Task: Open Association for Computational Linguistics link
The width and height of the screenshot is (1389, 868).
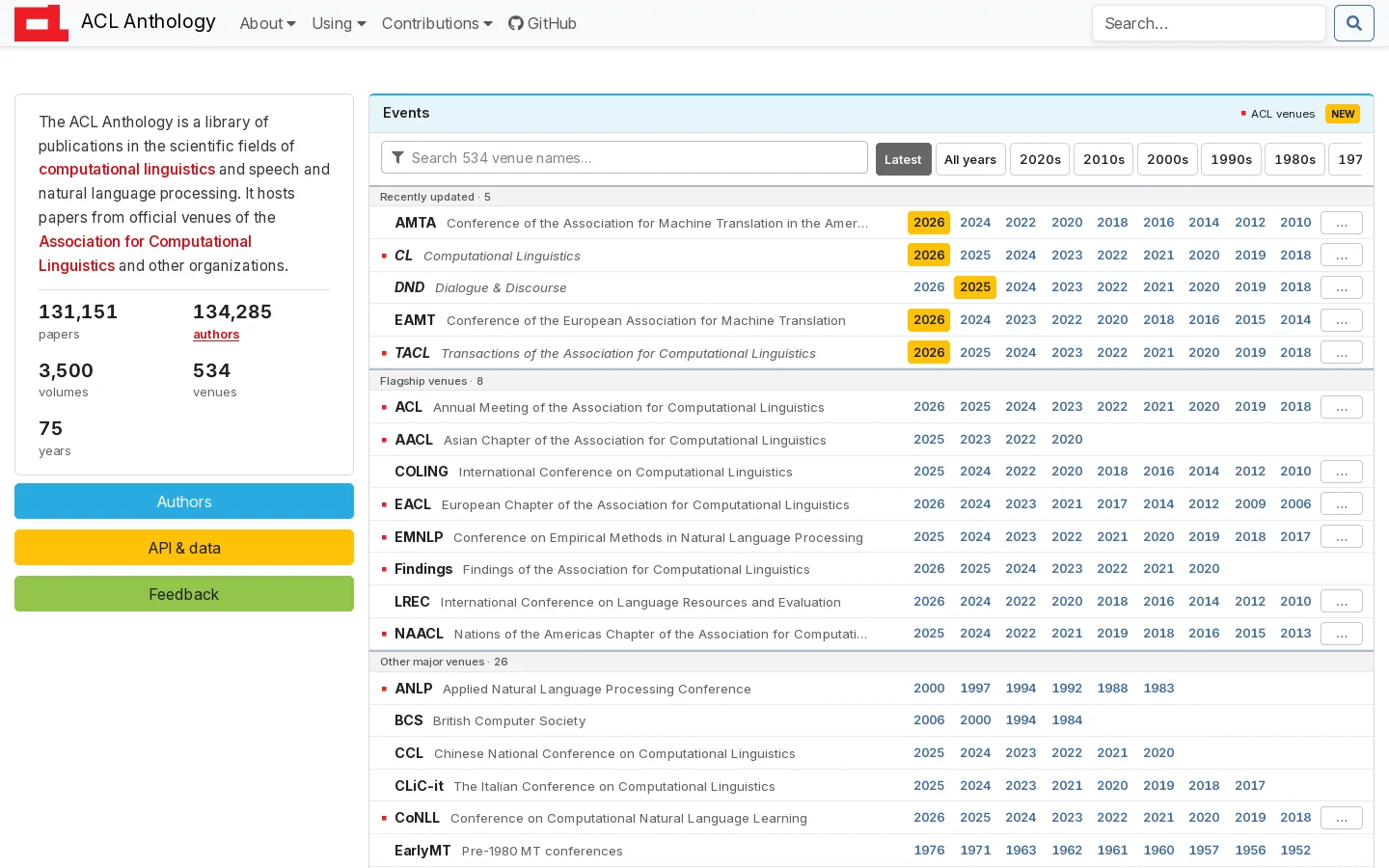Action: 145,254
